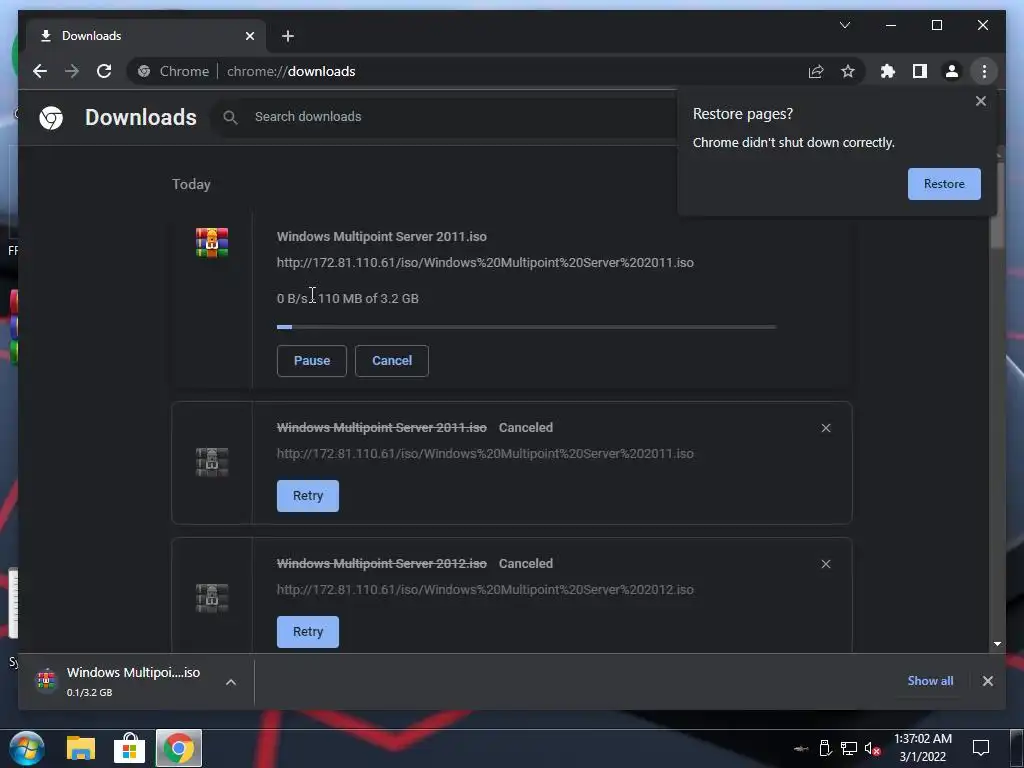Reload the downloads page
1024x768 pixels.
[x=104, y=71]
